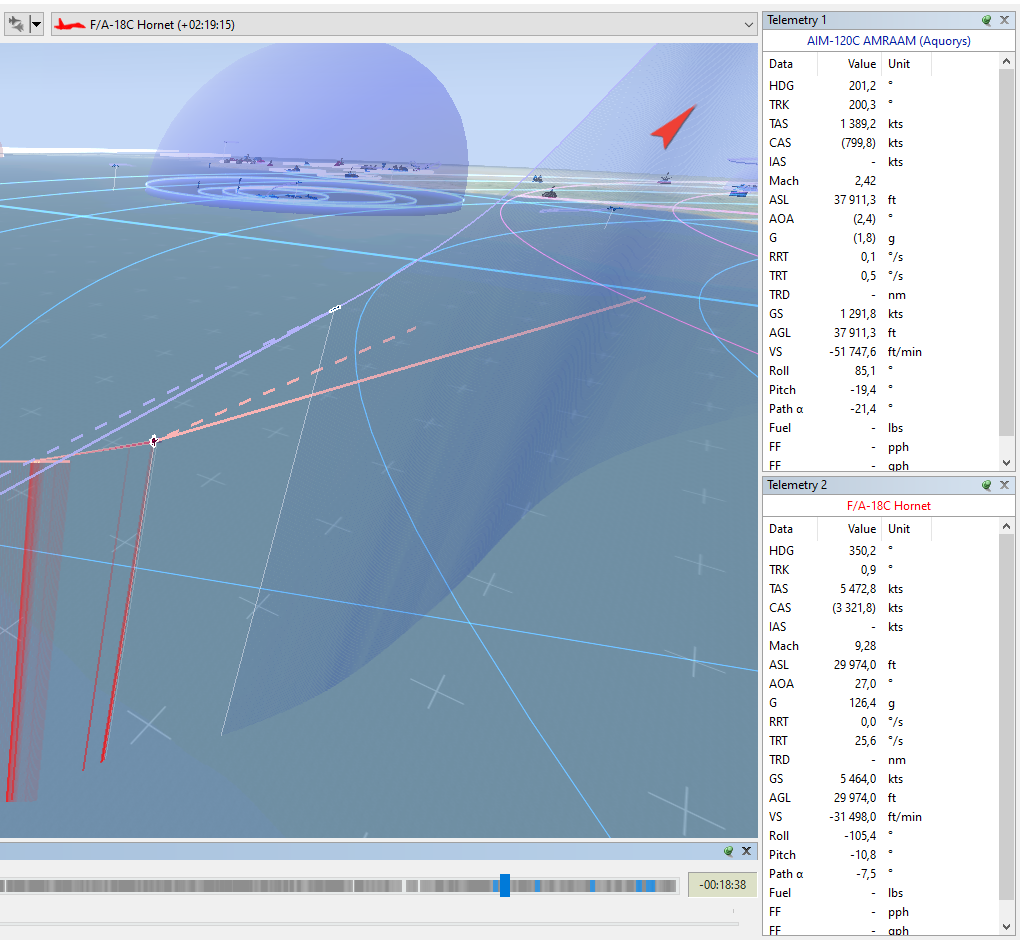
Task: Click the two-aircraft object selection icon
Action: [x=16, y=25]
